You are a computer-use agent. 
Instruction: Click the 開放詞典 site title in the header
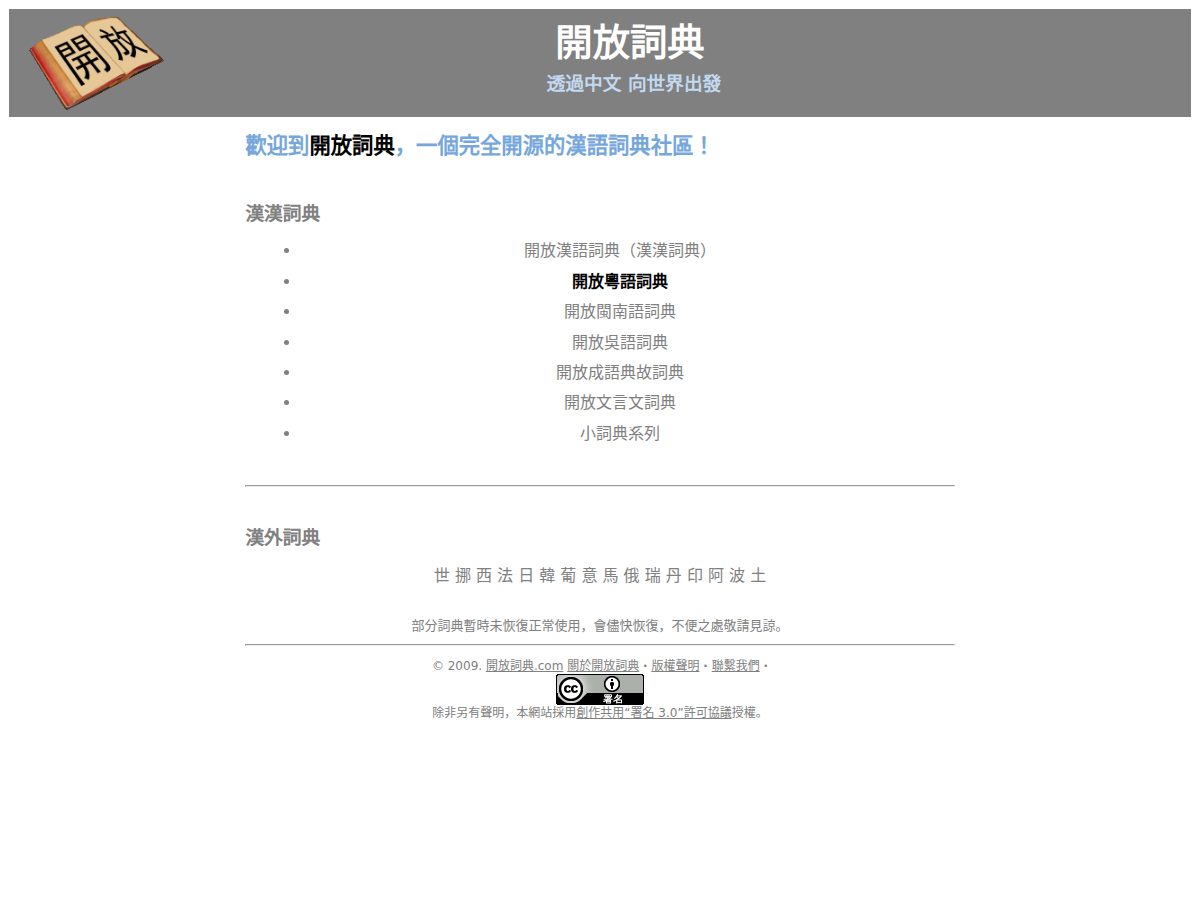[x=630, y=42]
